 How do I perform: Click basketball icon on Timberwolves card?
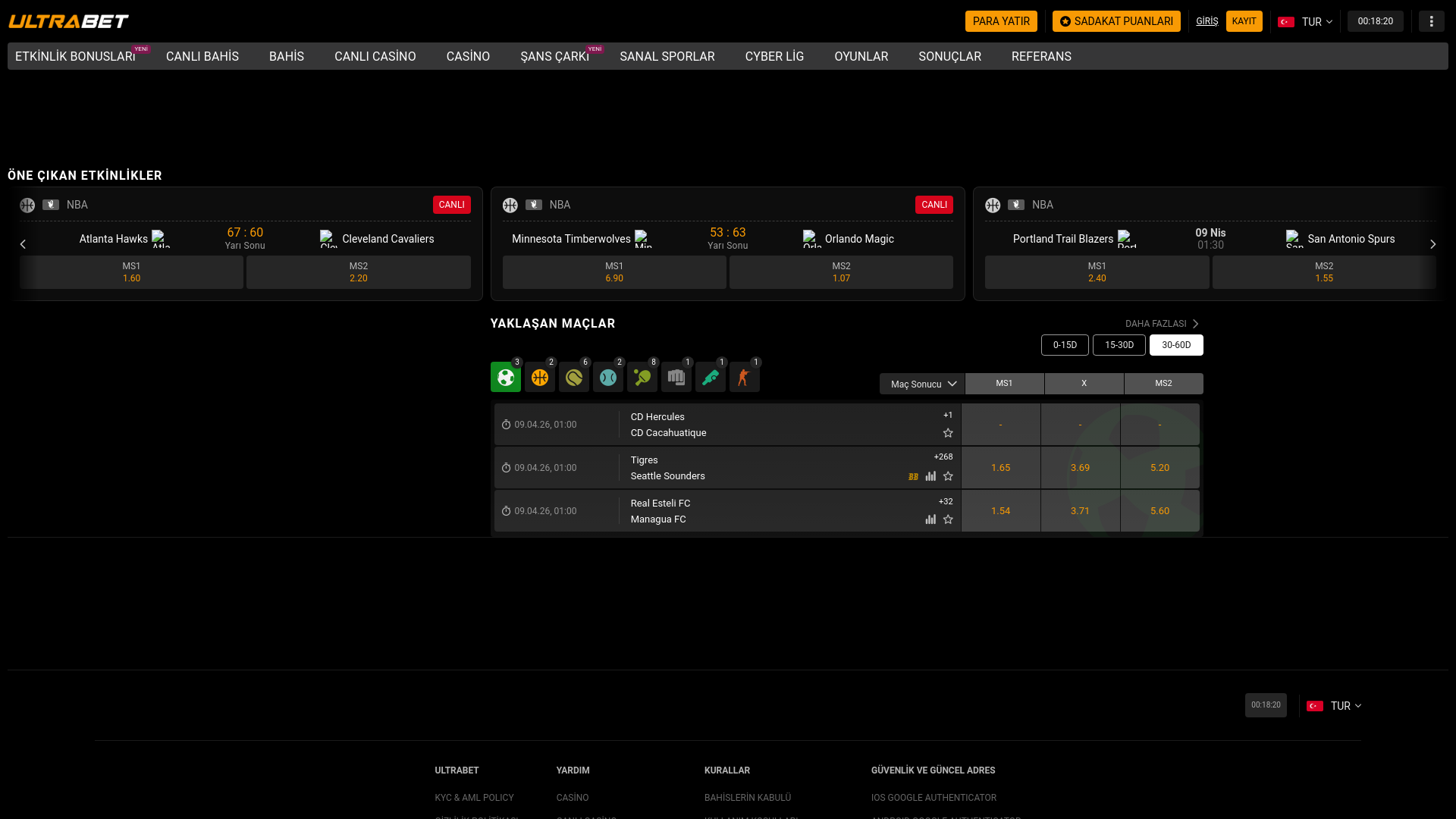pyautogui.click(x=510, y=206)
